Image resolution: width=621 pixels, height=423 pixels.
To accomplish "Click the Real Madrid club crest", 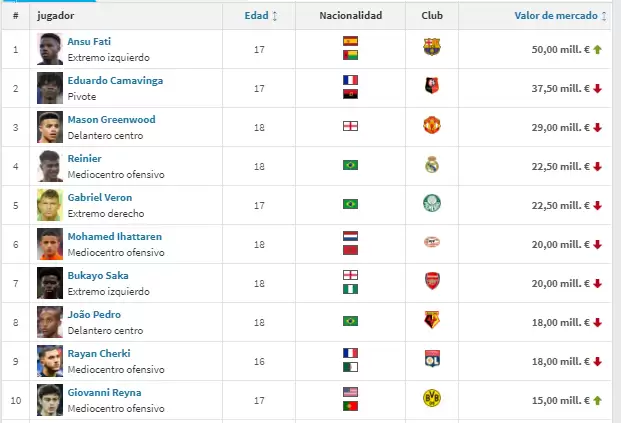I will pyautogui.click(x=432, y=165).
